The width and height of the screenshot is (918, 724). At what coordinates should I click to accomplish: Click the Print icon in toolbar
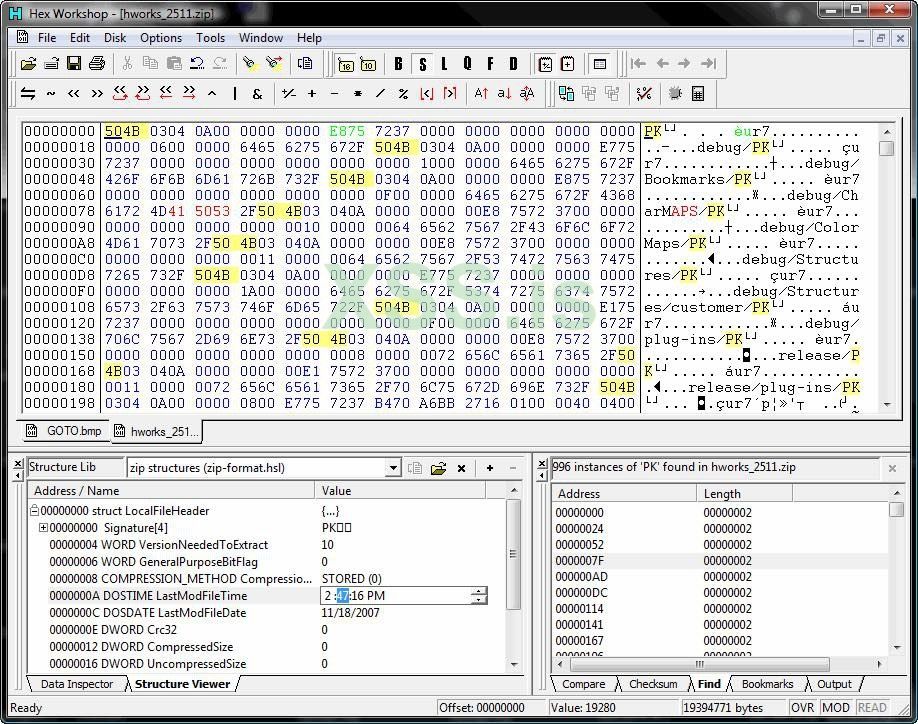pyautogui.click(x=97, y=64)
